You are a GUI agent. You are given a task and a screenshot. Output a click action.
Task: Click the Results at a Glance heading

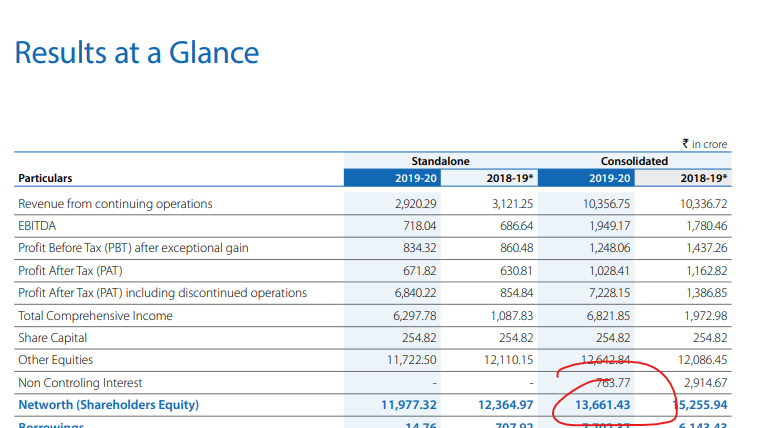tap(137, 53)
